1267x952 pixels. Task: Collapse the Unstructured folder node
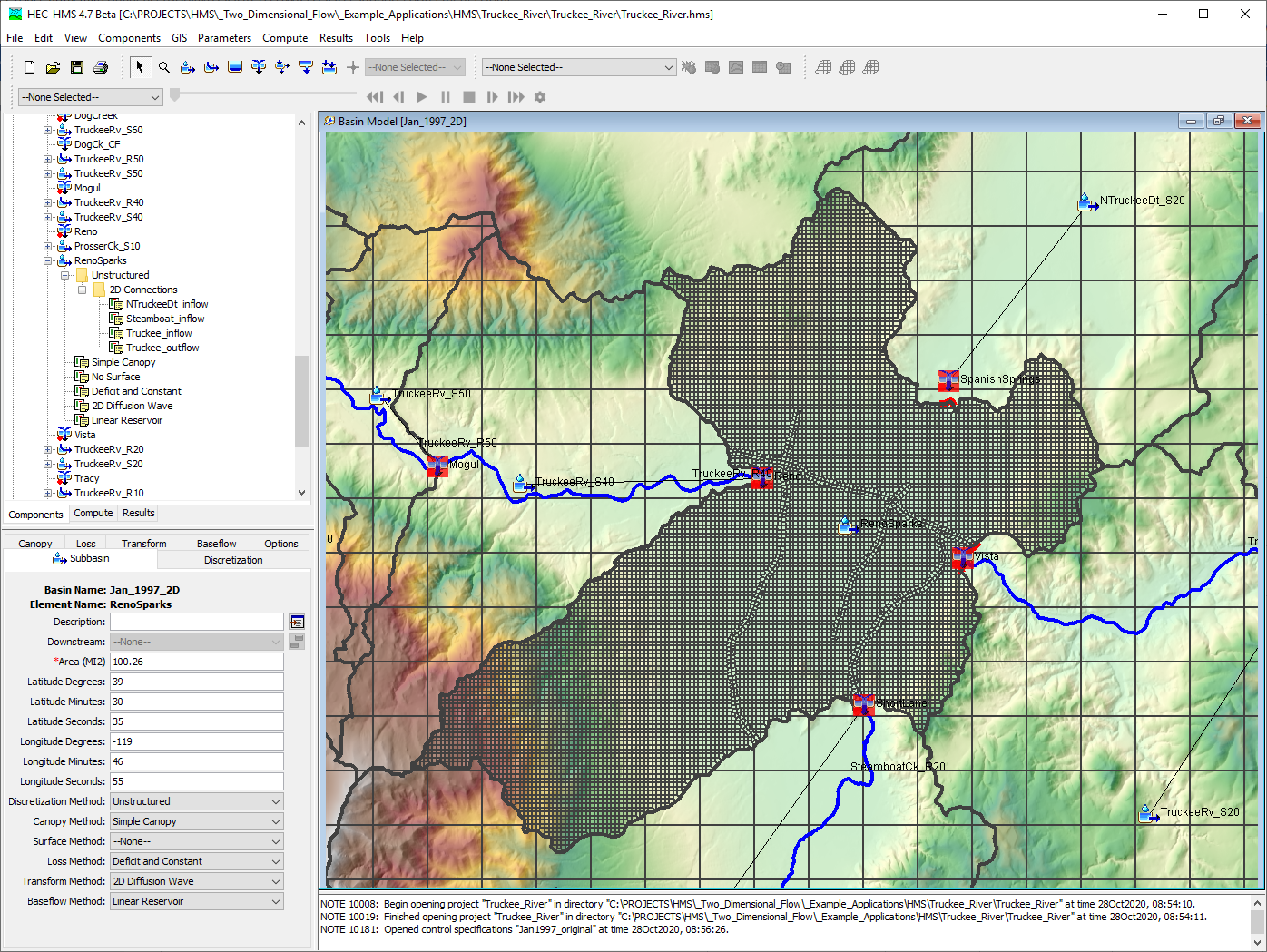[x=64, y=275]
